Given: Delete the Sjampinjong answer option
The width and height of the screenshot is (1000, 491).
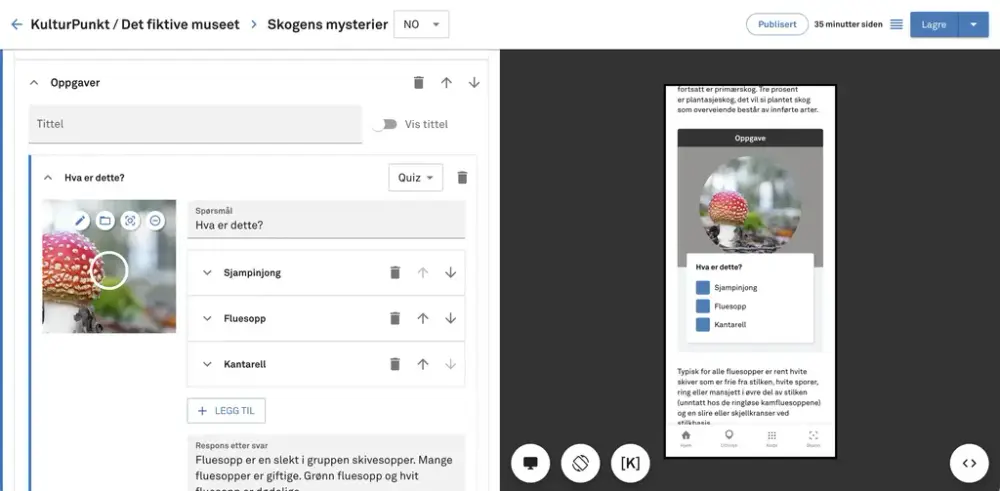Looking at the screenshot, I should point(395,273).
